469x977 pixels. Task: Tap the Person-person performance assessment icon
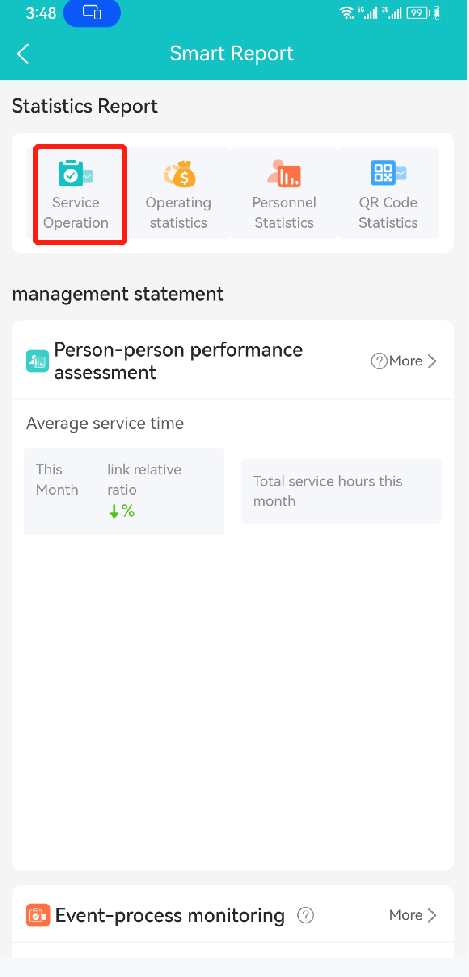click(37, 361)
